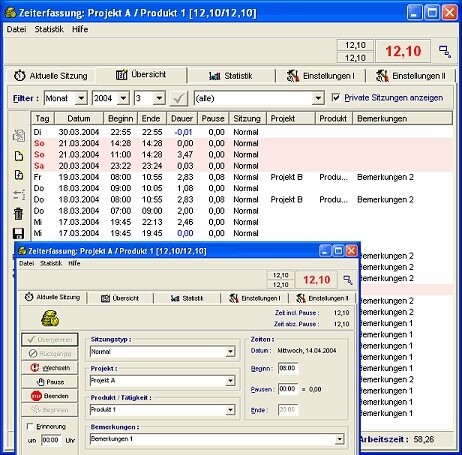
Task: Click the Wechseln button
Action: click(x=50, y=368)
